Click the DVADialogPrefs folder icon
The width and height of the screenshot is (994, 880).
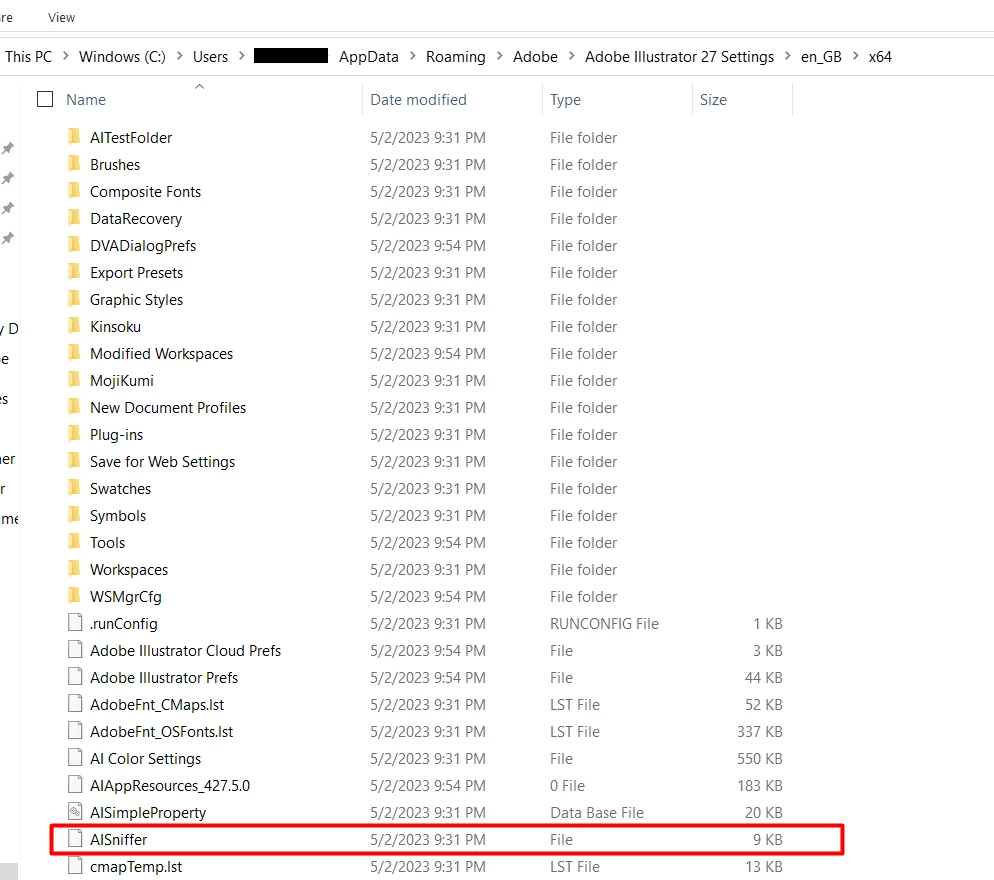point(74,244)
